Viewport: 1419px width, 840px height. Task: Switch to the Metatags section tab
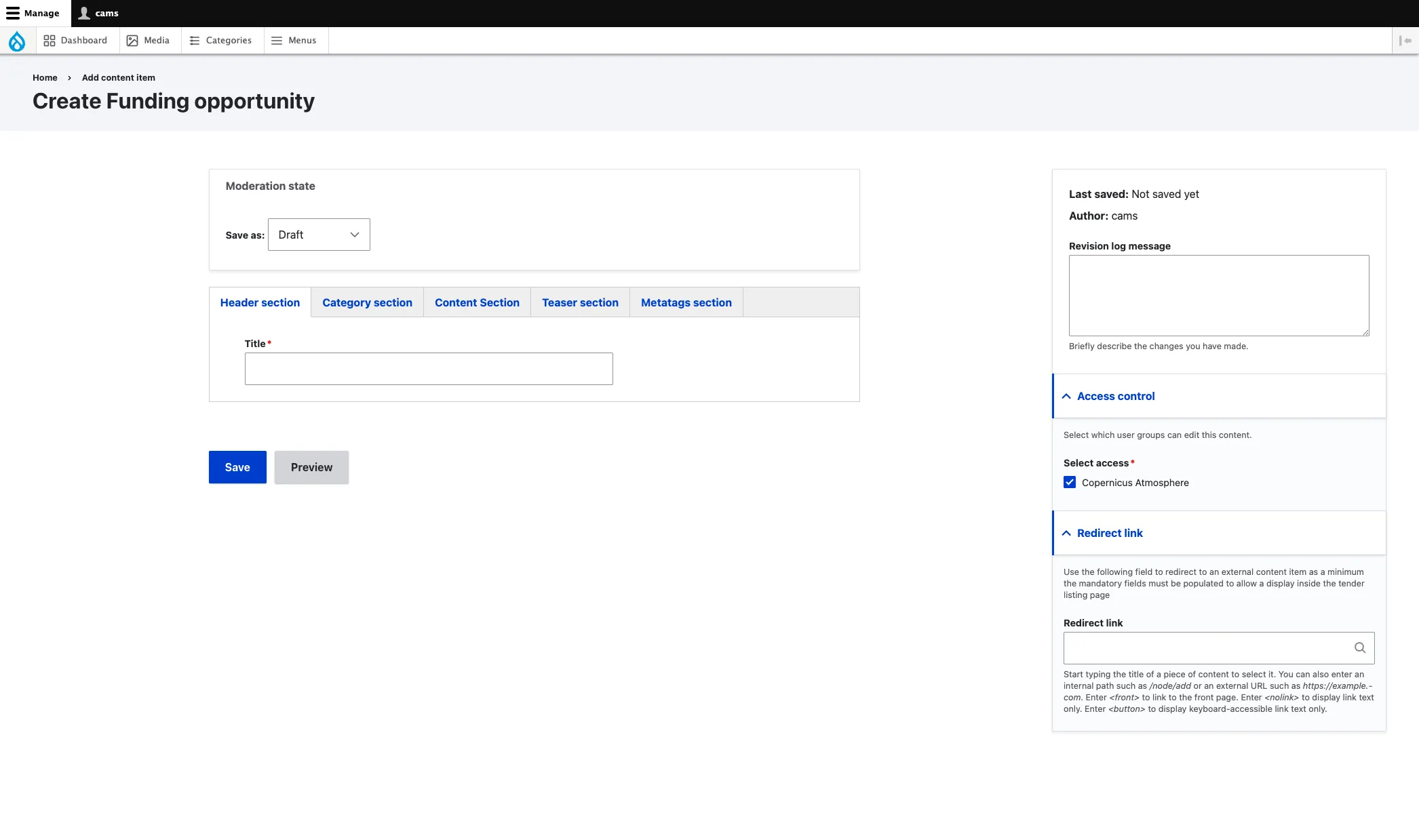coord(686,302)
